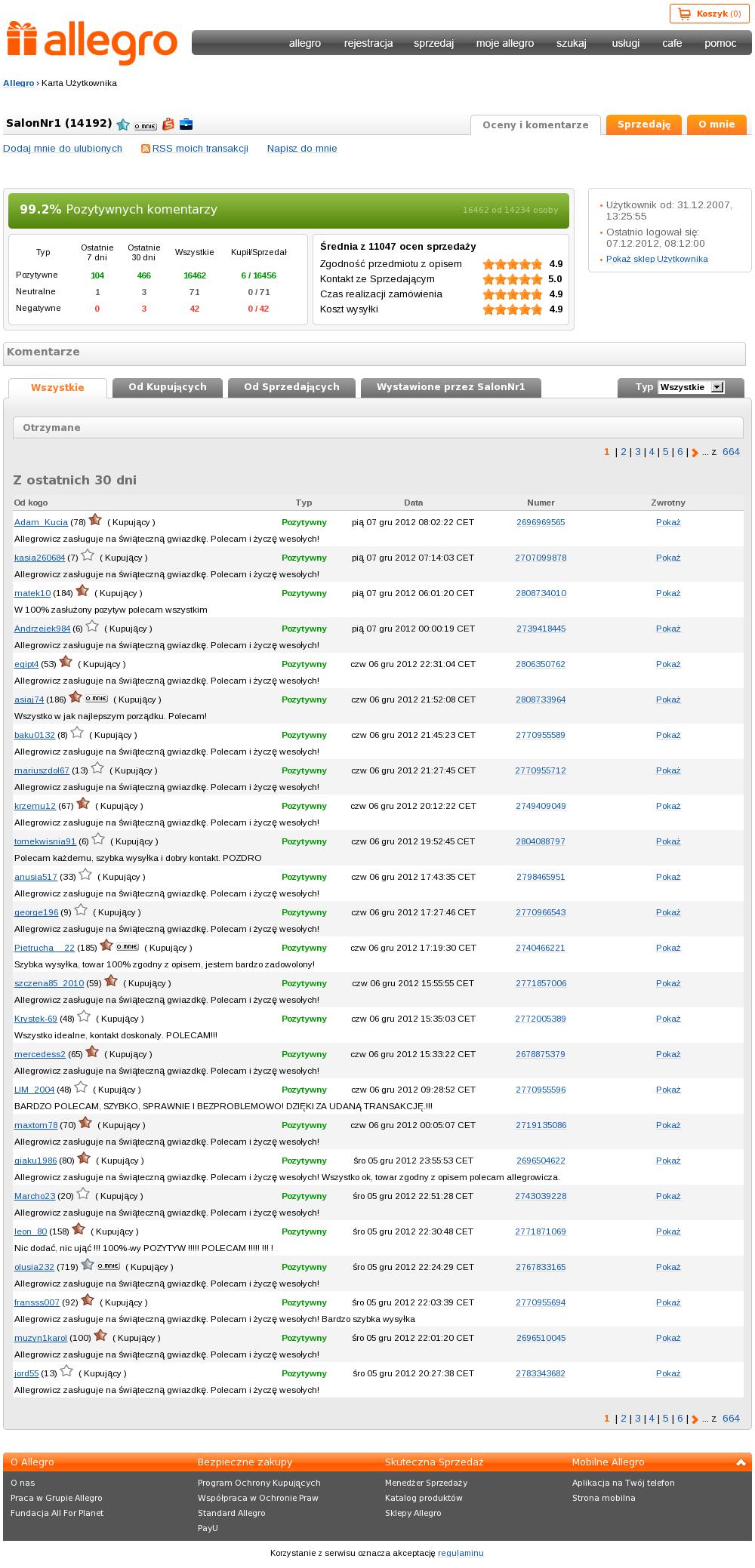Go to page 664 in top pagination
Image resolution: width=755 pixels, height=1568 pixels.
[x=731, y=452]
